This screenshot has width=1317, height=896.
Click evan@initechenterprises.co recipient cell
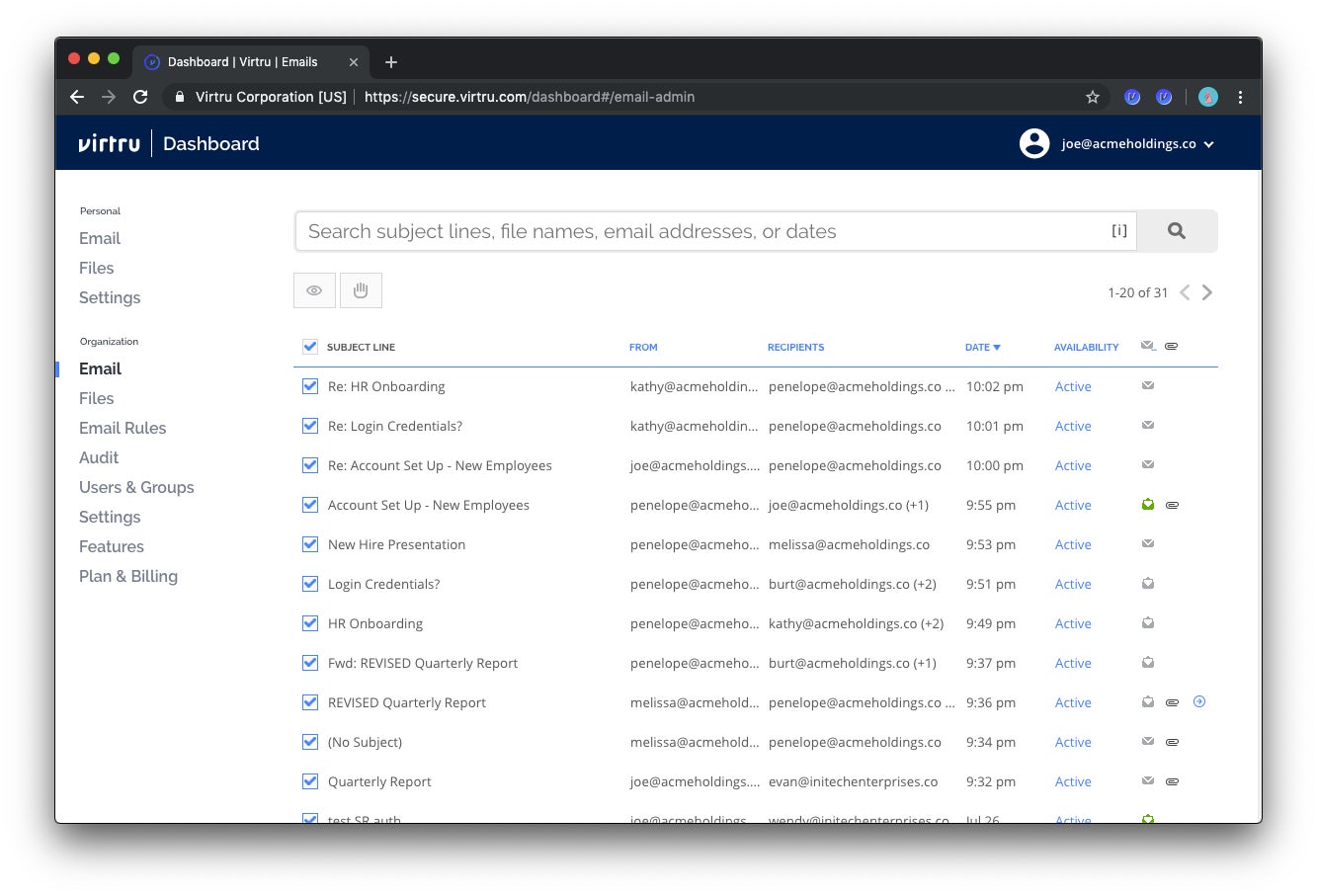853,781
